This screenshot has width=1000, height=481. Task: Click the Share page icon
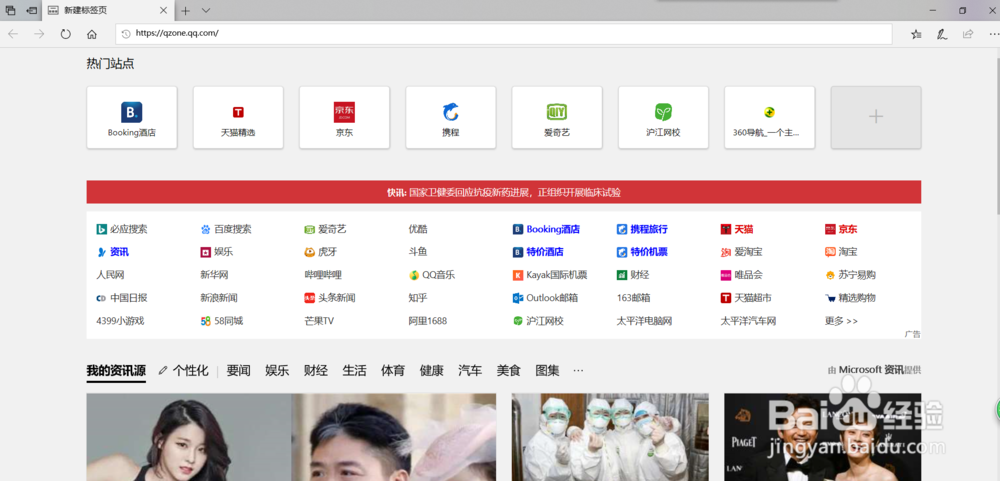coord(968,34)
